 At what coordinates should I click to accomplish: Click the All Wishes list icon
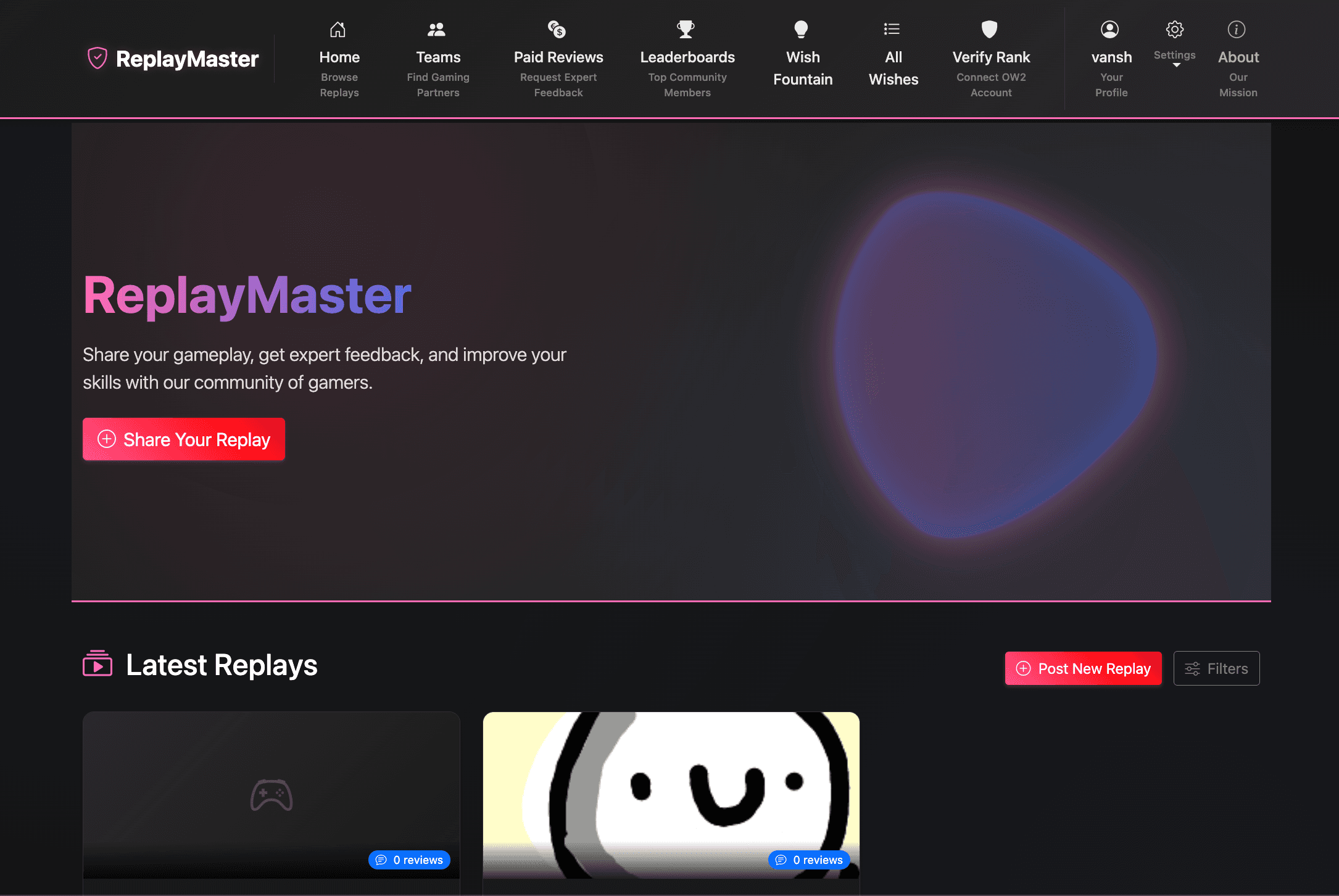pyautogui.click(x=892, y=29)
